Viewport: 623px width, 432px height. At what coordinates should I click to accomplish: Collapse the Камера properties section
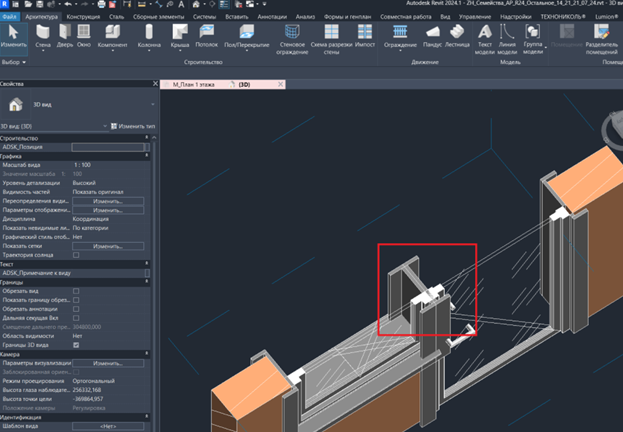tap(147, 354)
